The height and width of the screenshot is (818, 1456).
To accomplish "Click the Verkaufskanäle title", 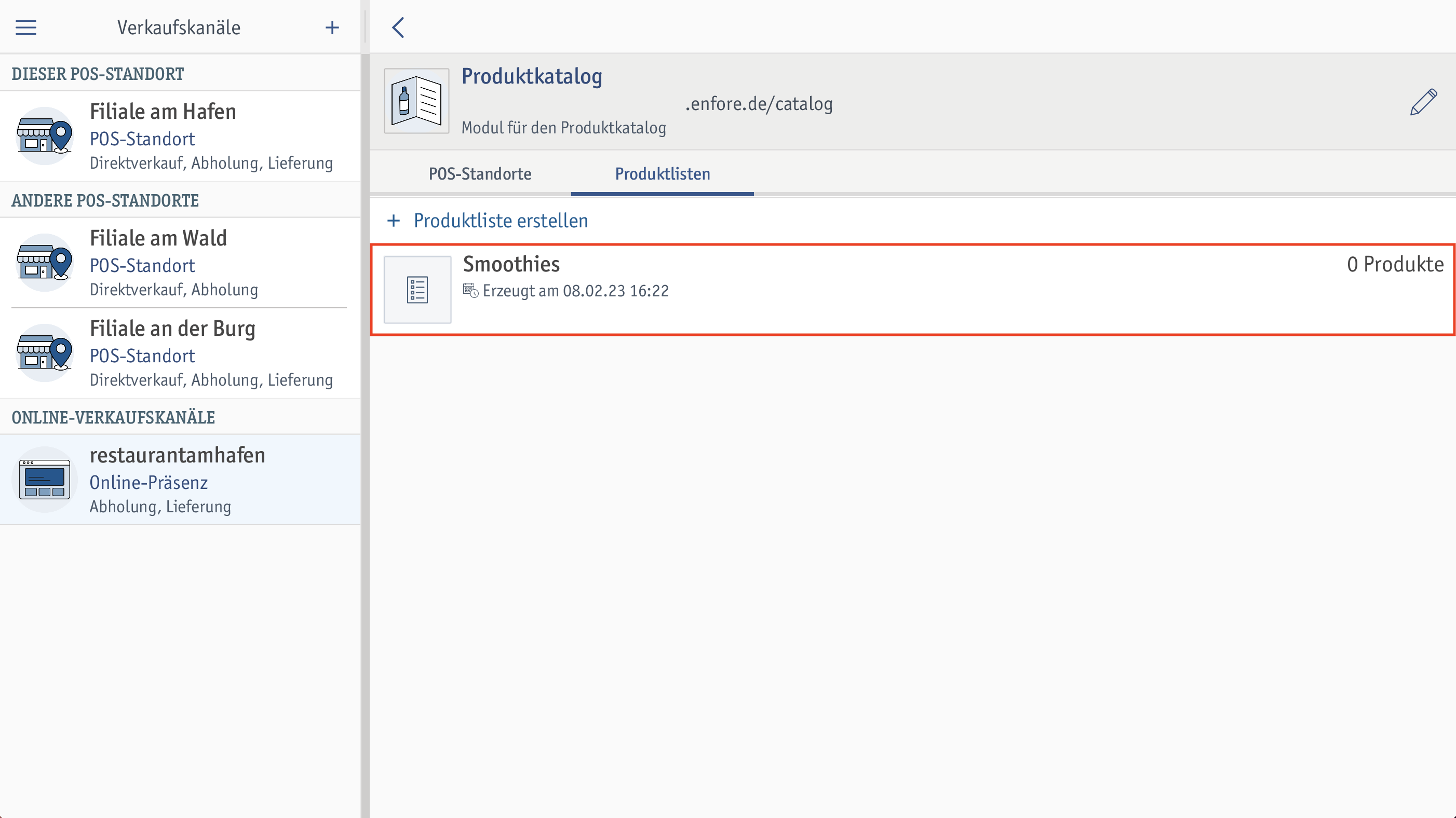I will [x=179, y=27].
